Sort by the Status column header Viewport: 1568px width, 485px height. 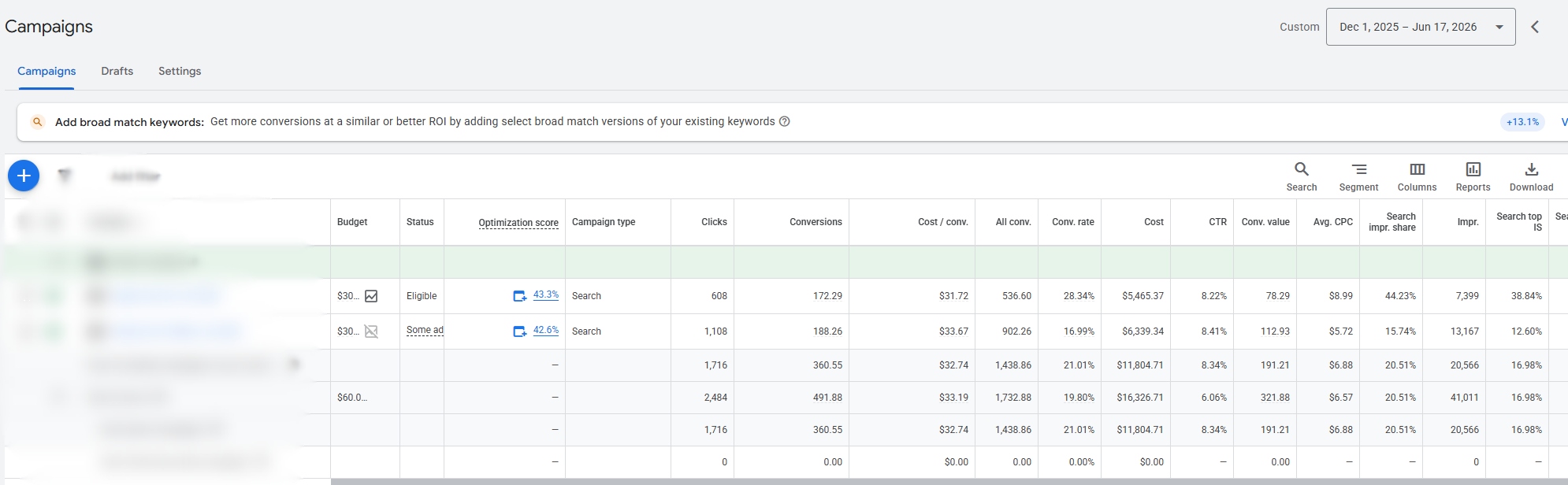tap(420, 222)
